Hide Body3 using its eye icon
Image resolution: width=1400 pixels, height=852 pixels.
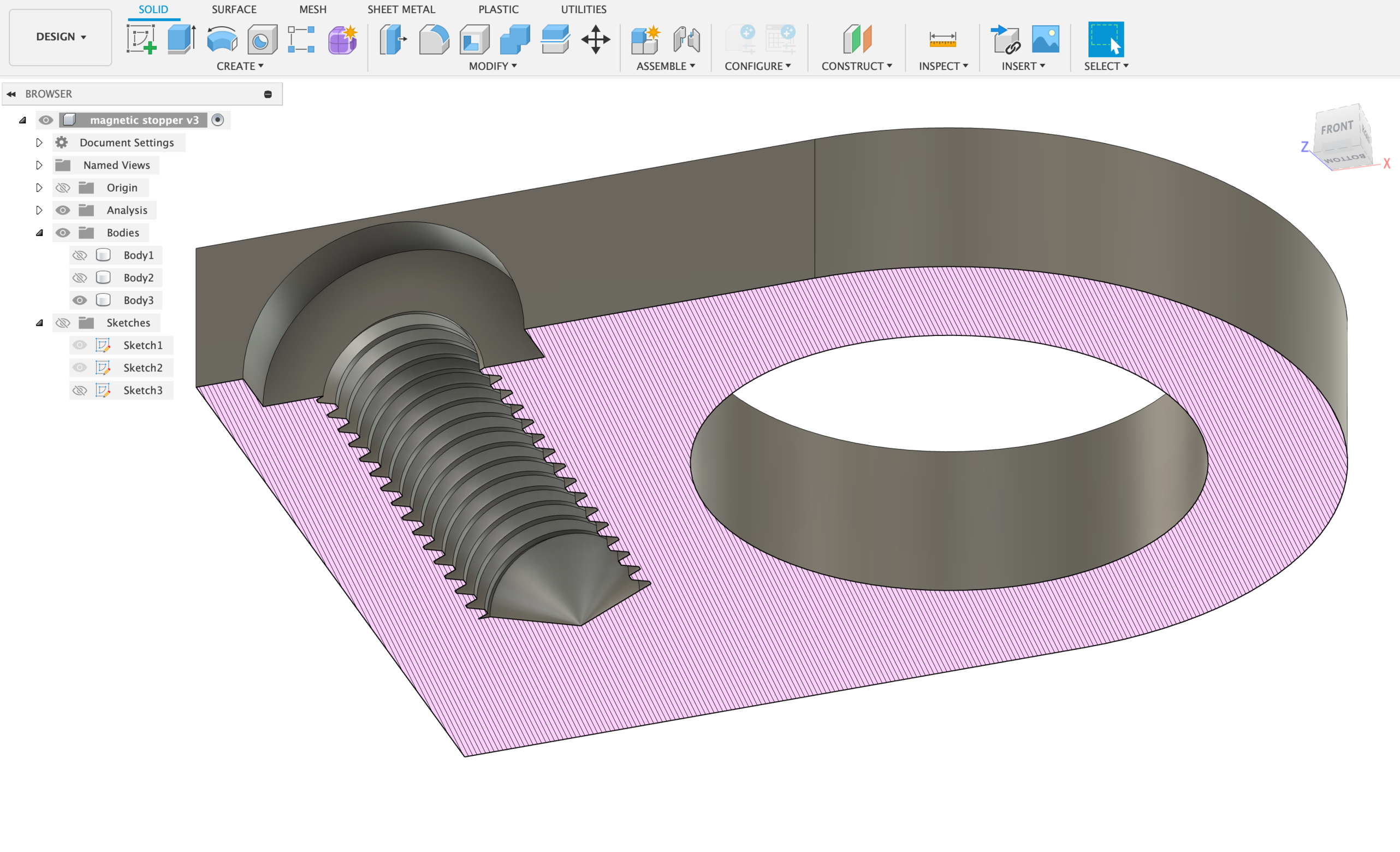[80, 300]
